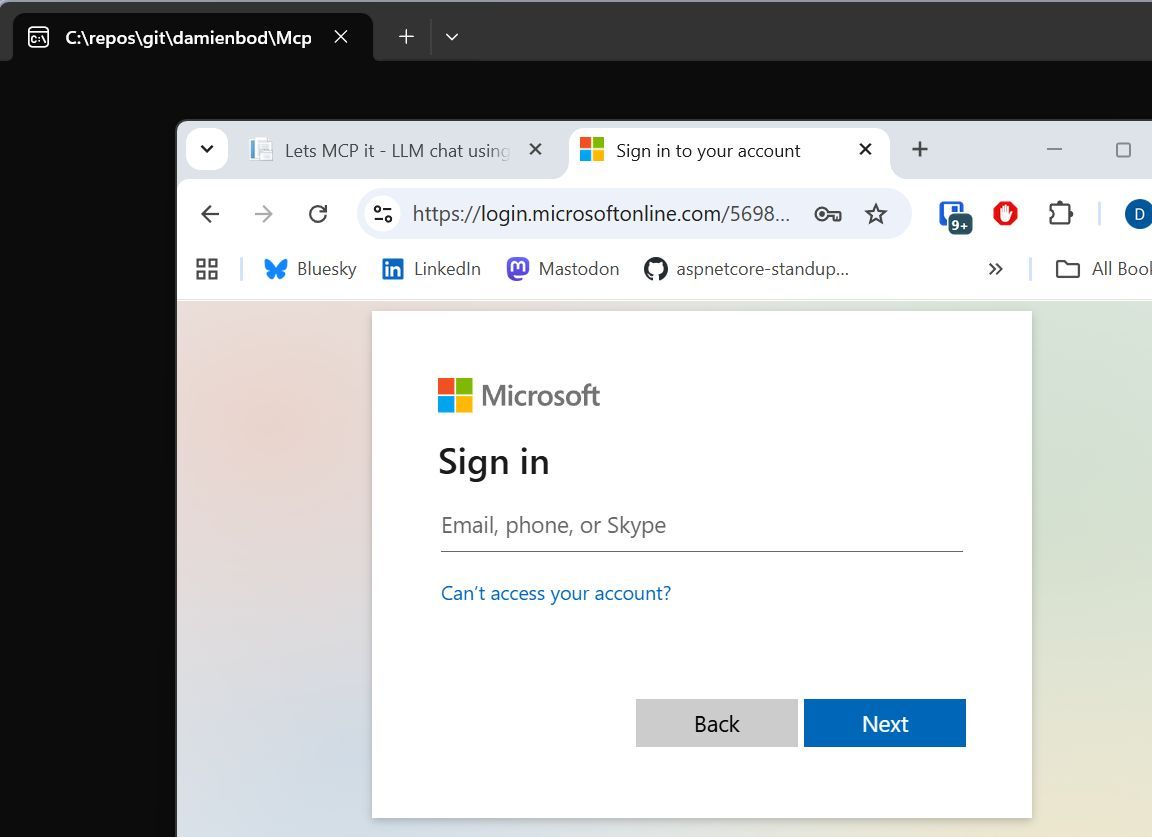Click the browser forward arrow
Screen dimensions: 1152x837
point(263,214)
